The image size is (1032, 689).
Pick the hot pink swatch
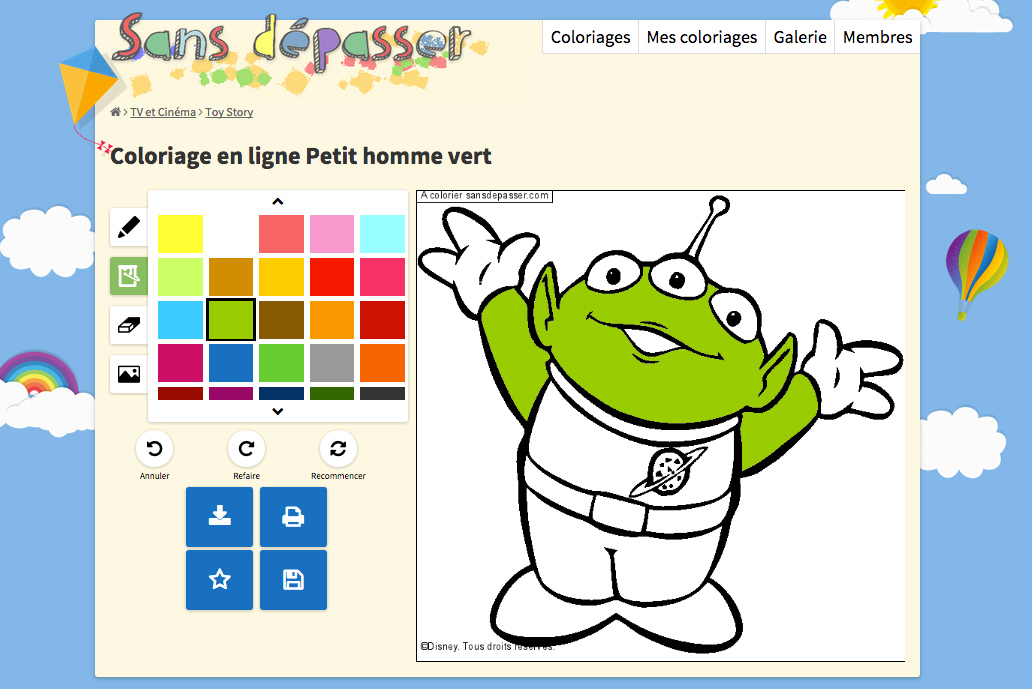pos(382,276)
